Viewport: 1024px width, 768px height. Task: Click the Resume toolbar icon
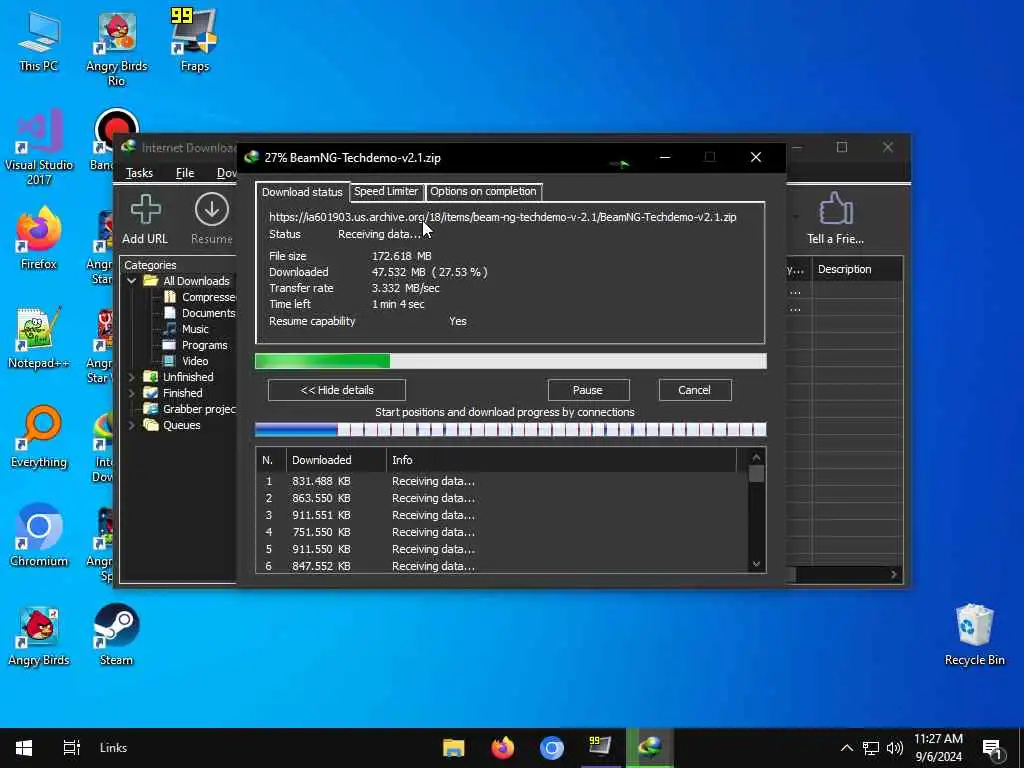click(x=212, y=219)
